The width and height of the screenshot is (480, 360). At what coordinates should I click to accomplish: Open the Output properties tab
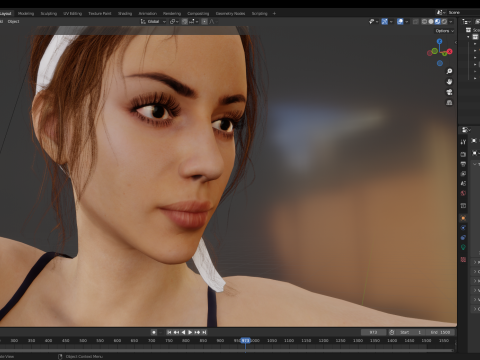click(463, 164)
